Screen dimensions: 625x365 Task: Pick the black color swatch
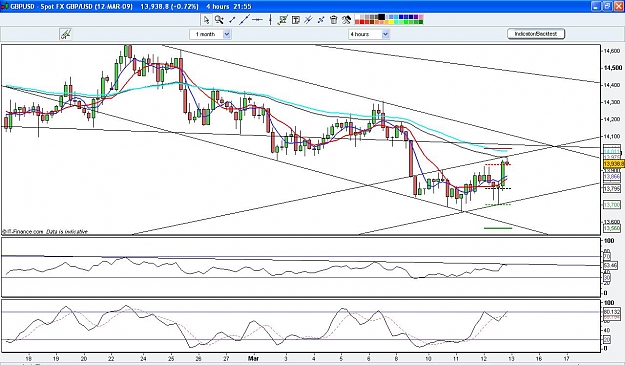(x=381, y=17)
